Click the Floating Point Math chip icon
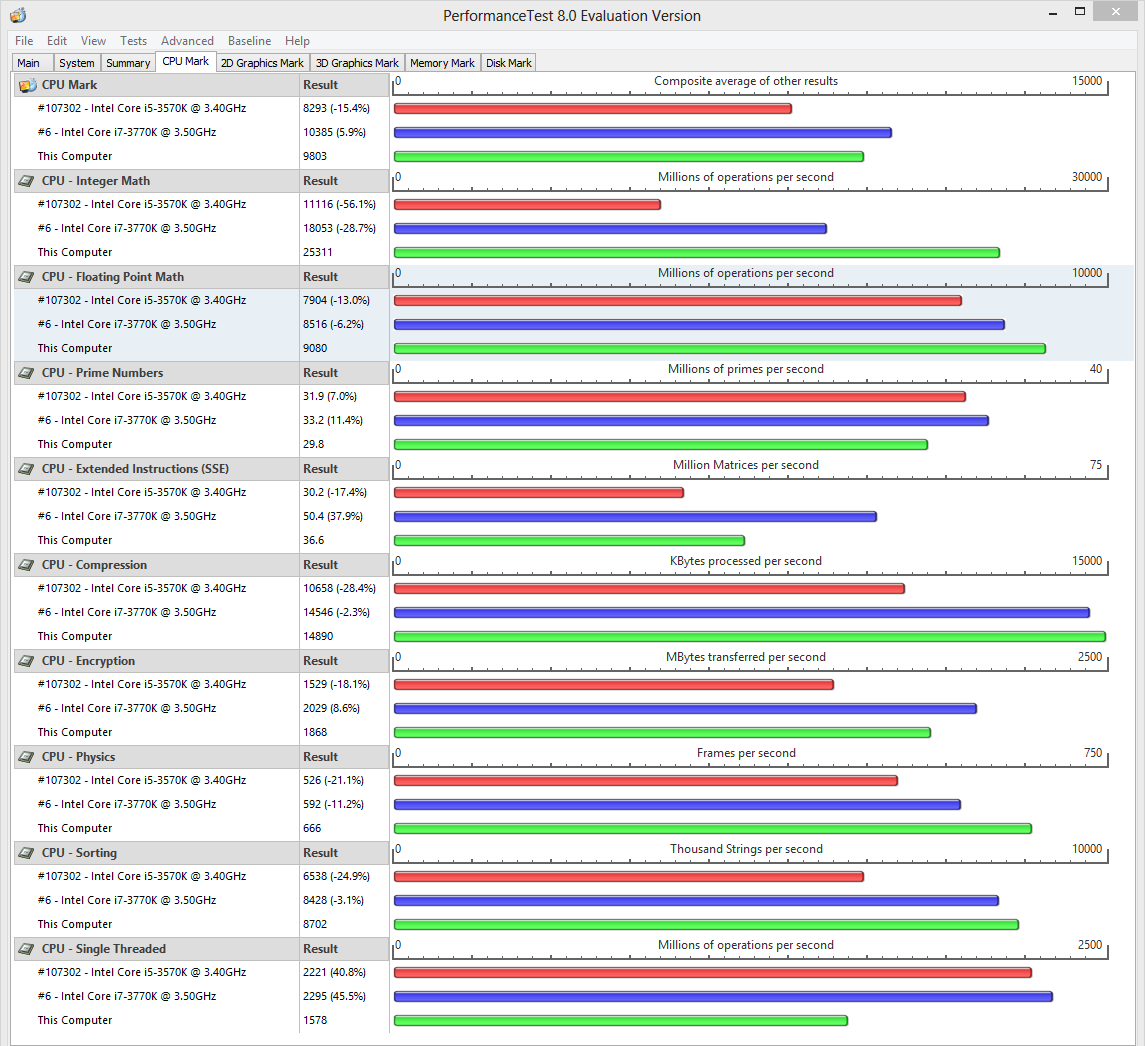This screenshot has height=1046, width=1145. [26, 277]
